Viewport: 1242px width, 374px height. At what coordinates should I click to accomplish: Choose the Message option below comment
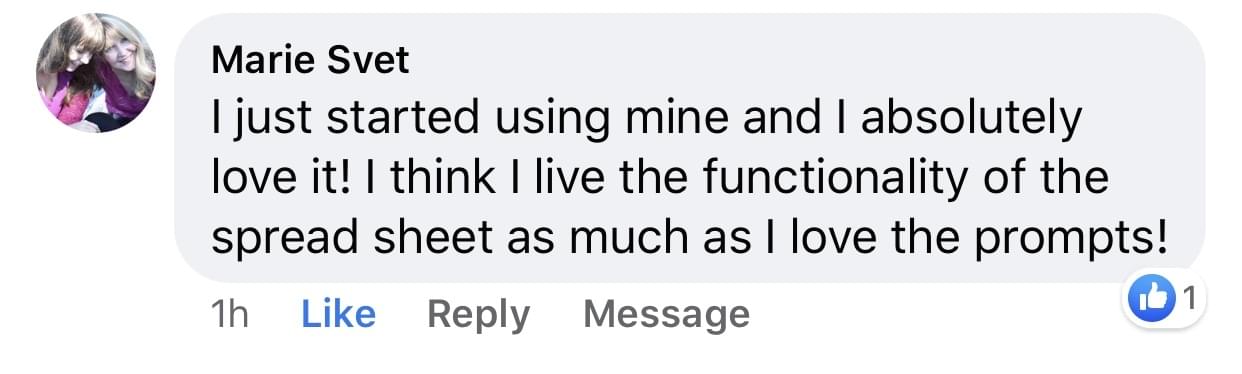tap(666, 315)
